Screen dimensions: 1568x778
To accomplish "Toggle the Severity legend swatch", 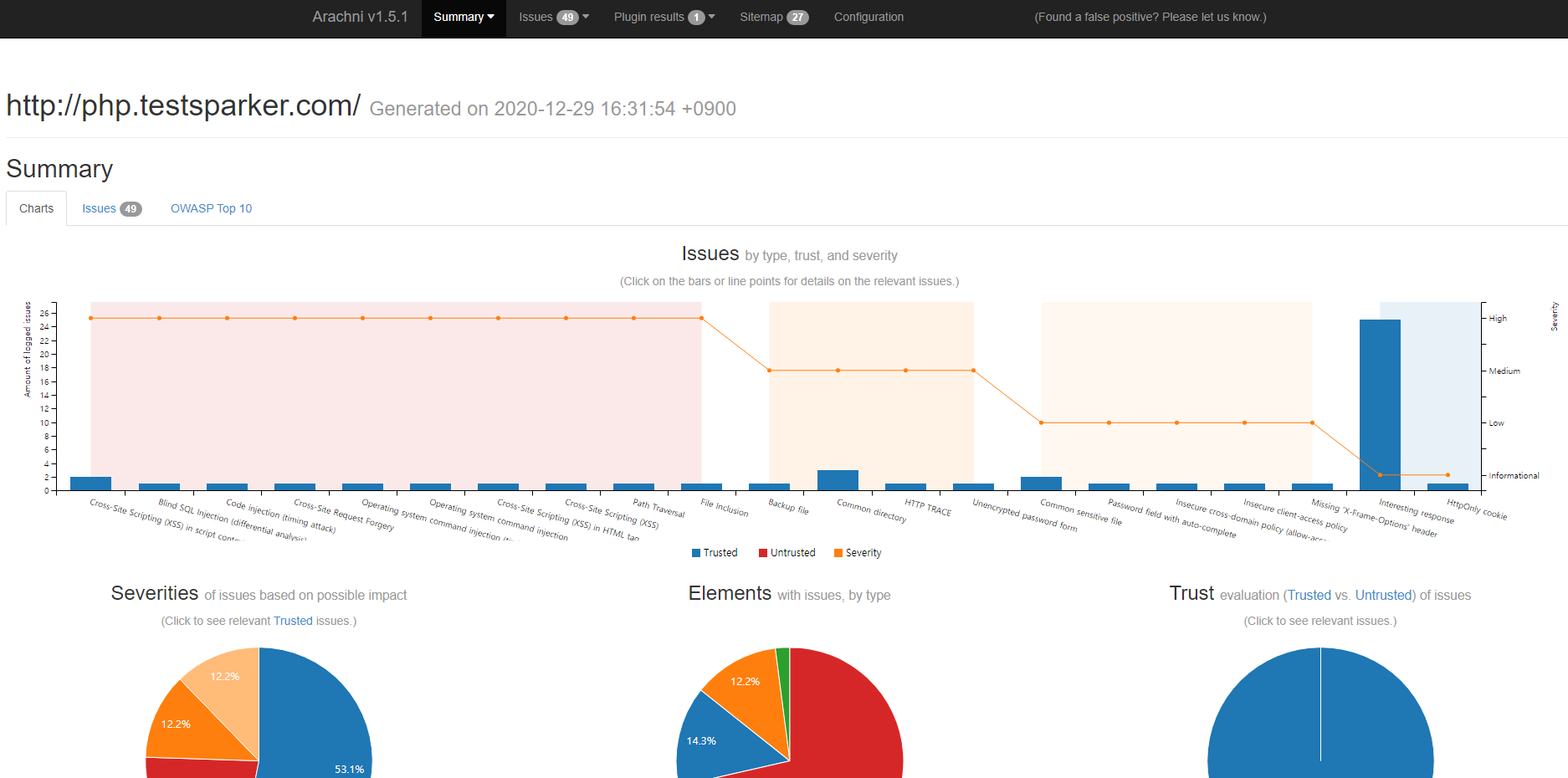I will pyautogui.click(x=838, y=553).
